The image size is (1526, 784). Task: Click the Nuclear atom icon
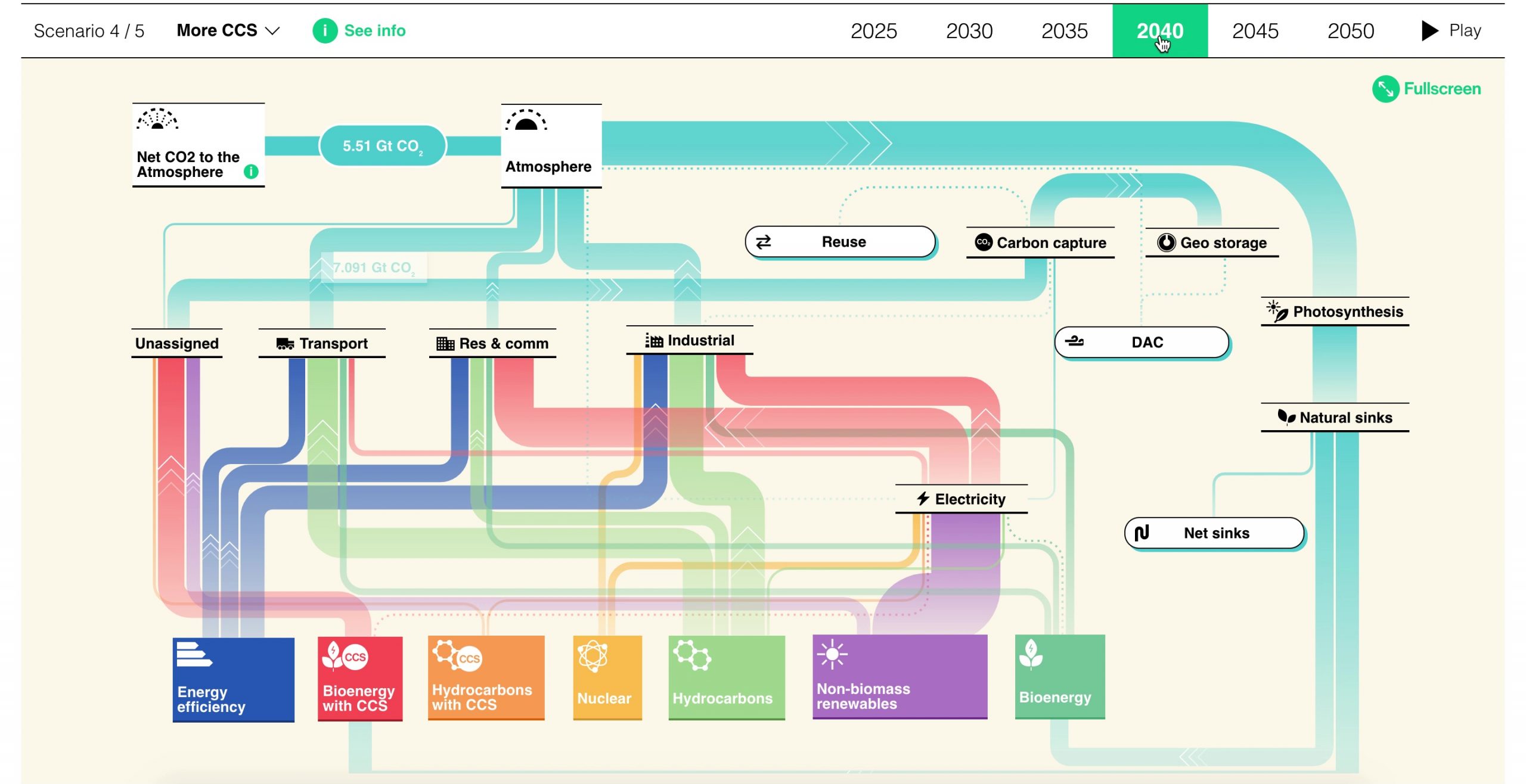tap(592, 656)
